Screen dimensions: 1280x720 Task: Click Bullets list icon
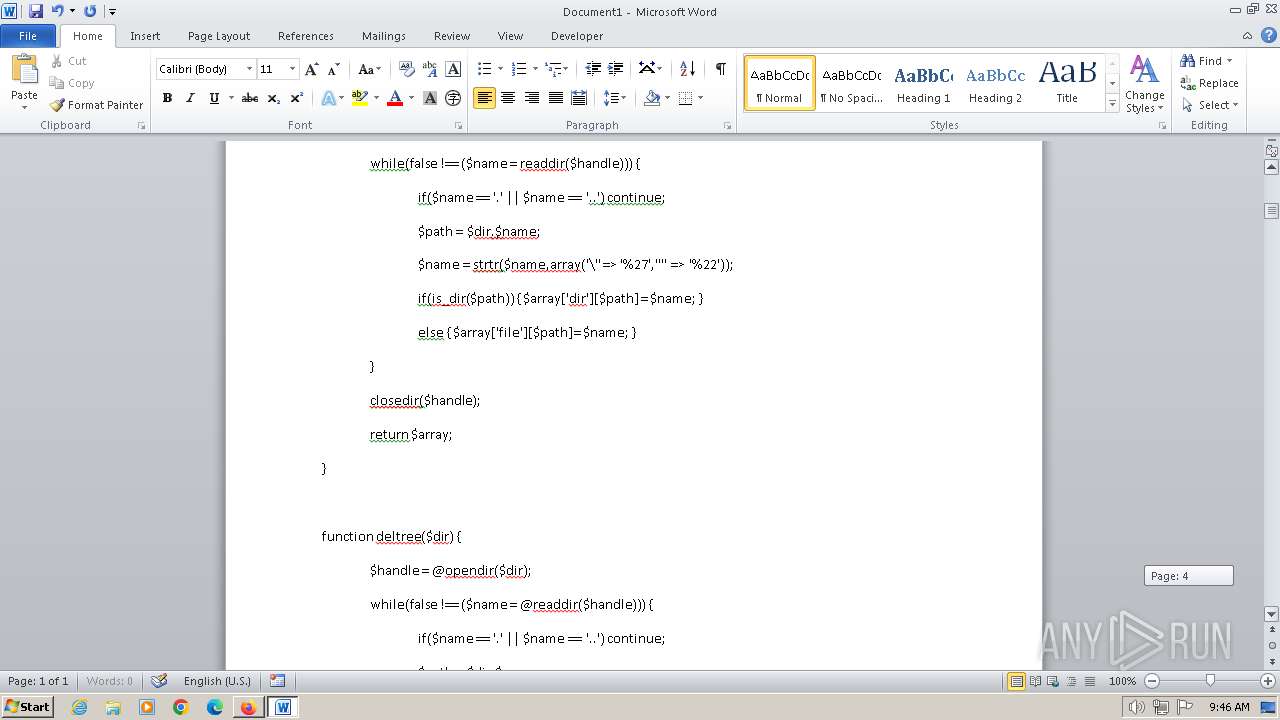coord(485,69)
